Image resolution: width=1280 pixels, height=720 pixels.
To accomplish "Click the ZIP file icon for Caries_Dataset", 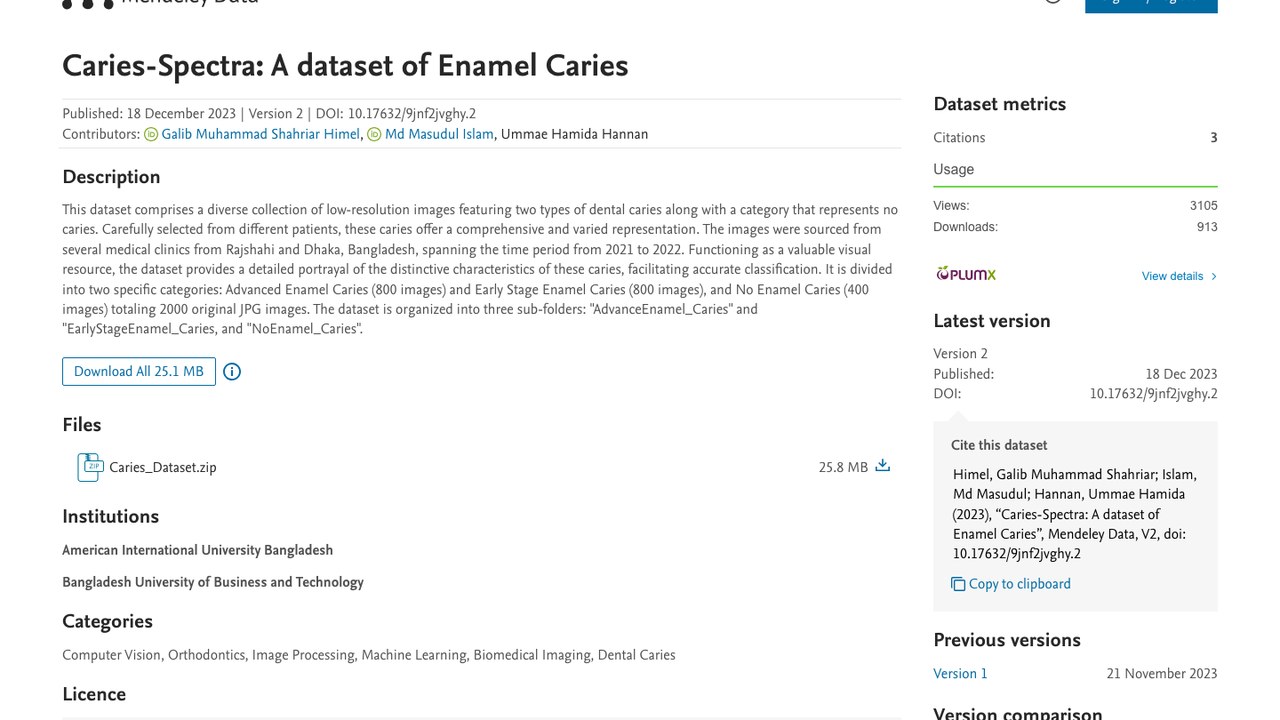I will [x=90, y=467].
